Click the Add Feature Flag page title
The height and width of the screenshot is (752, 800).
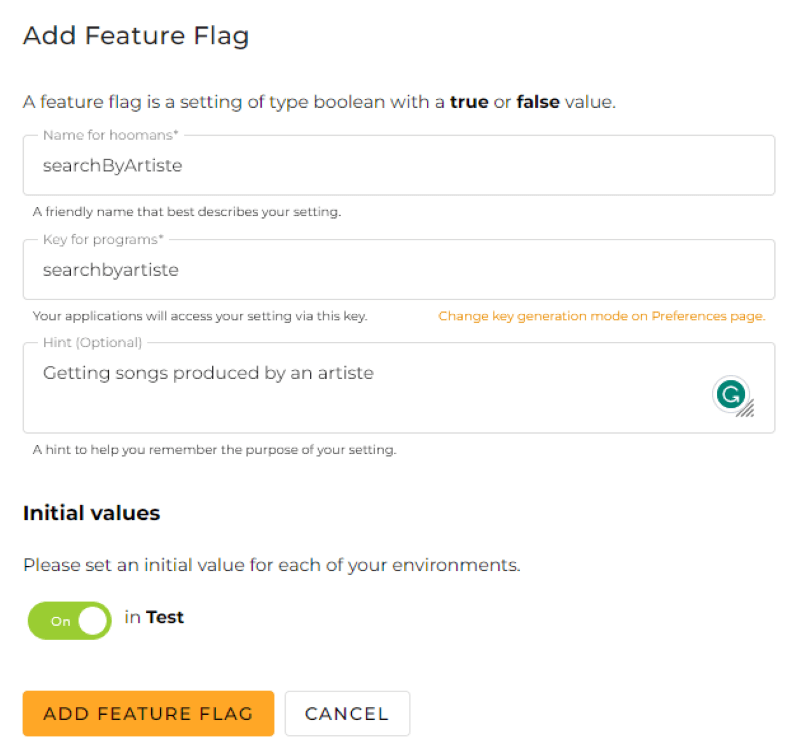(136, 35)
